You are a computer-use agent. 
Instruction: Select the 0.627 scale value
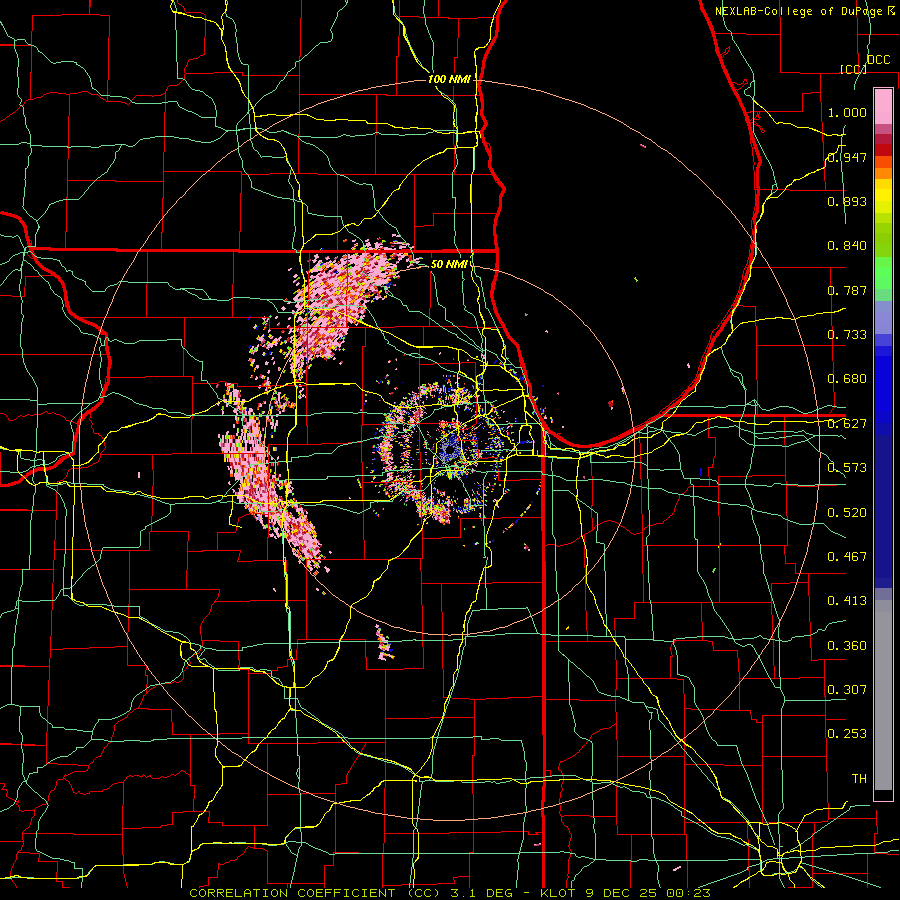(847, 424)
